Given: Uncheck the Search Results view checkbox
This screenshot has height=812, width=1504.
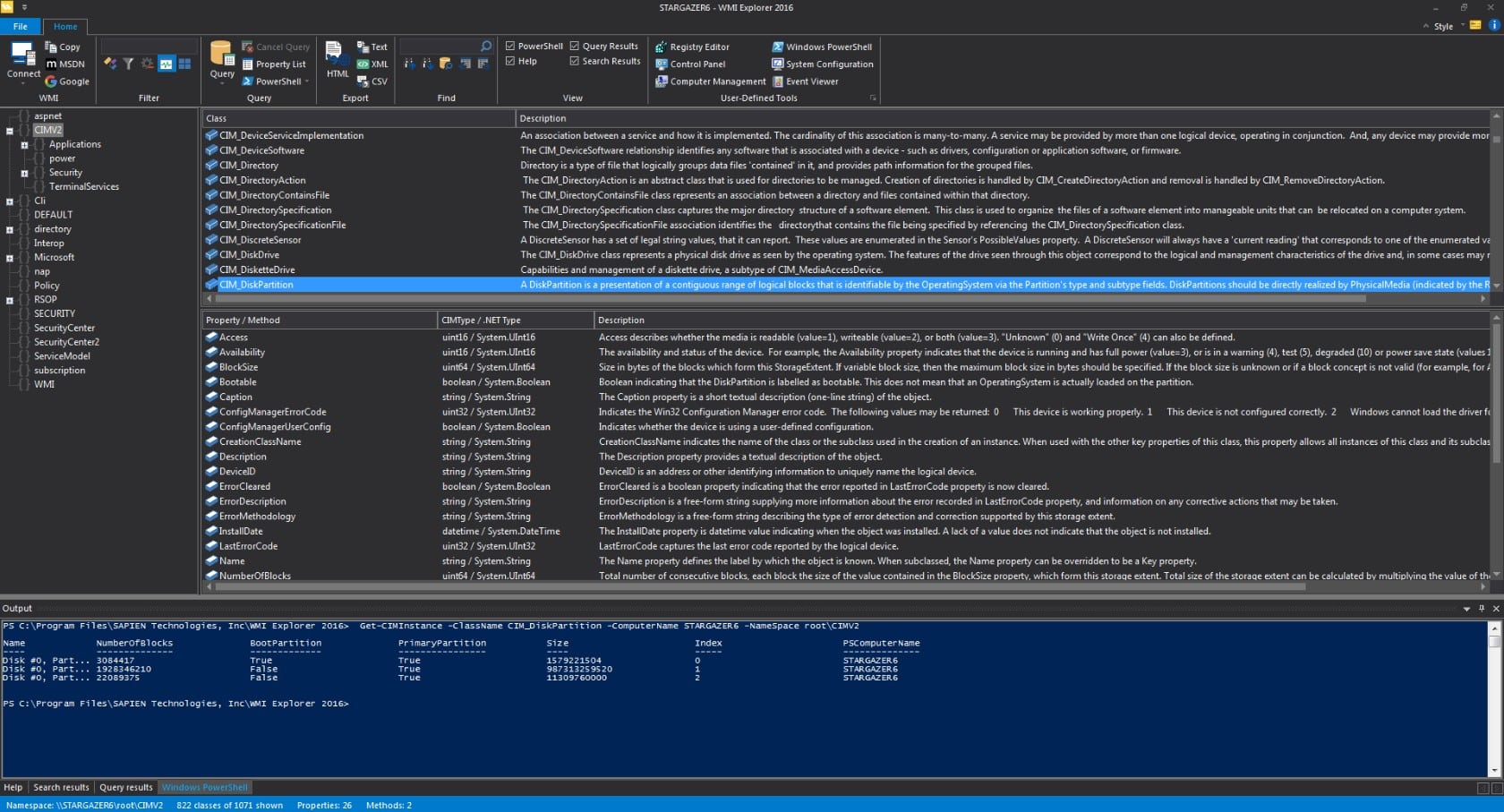Looking at the screenshot, I should point(575,61).
